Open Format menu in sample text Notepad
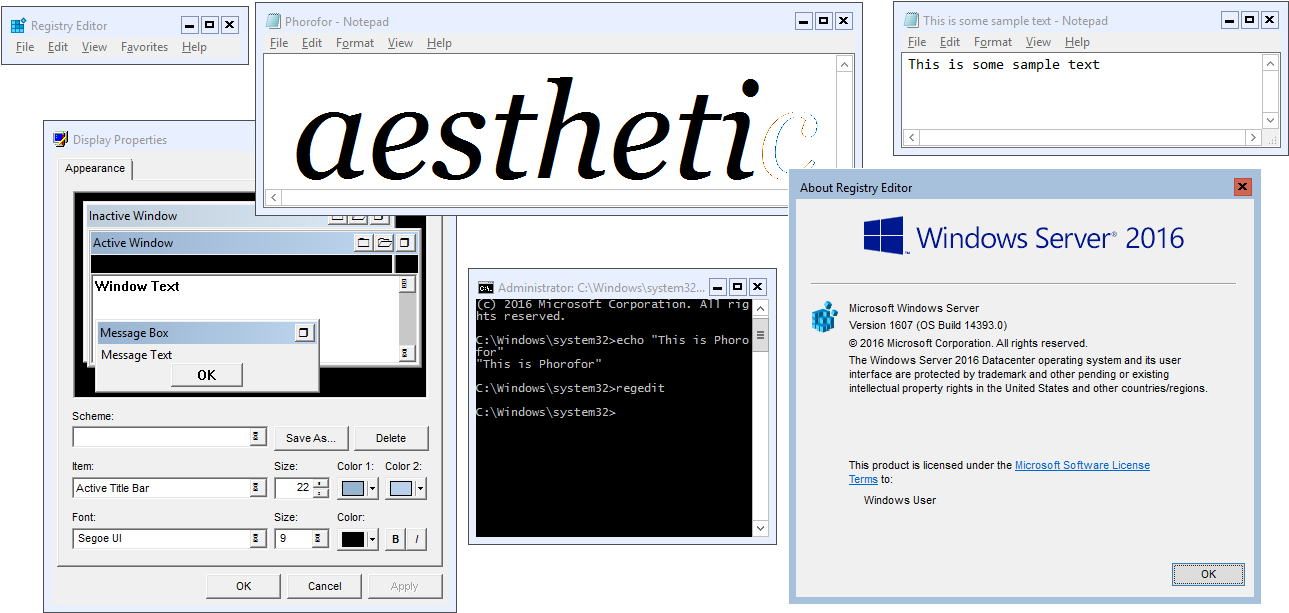The width and height of the screenshot is (1289, 613). (993, 42)
